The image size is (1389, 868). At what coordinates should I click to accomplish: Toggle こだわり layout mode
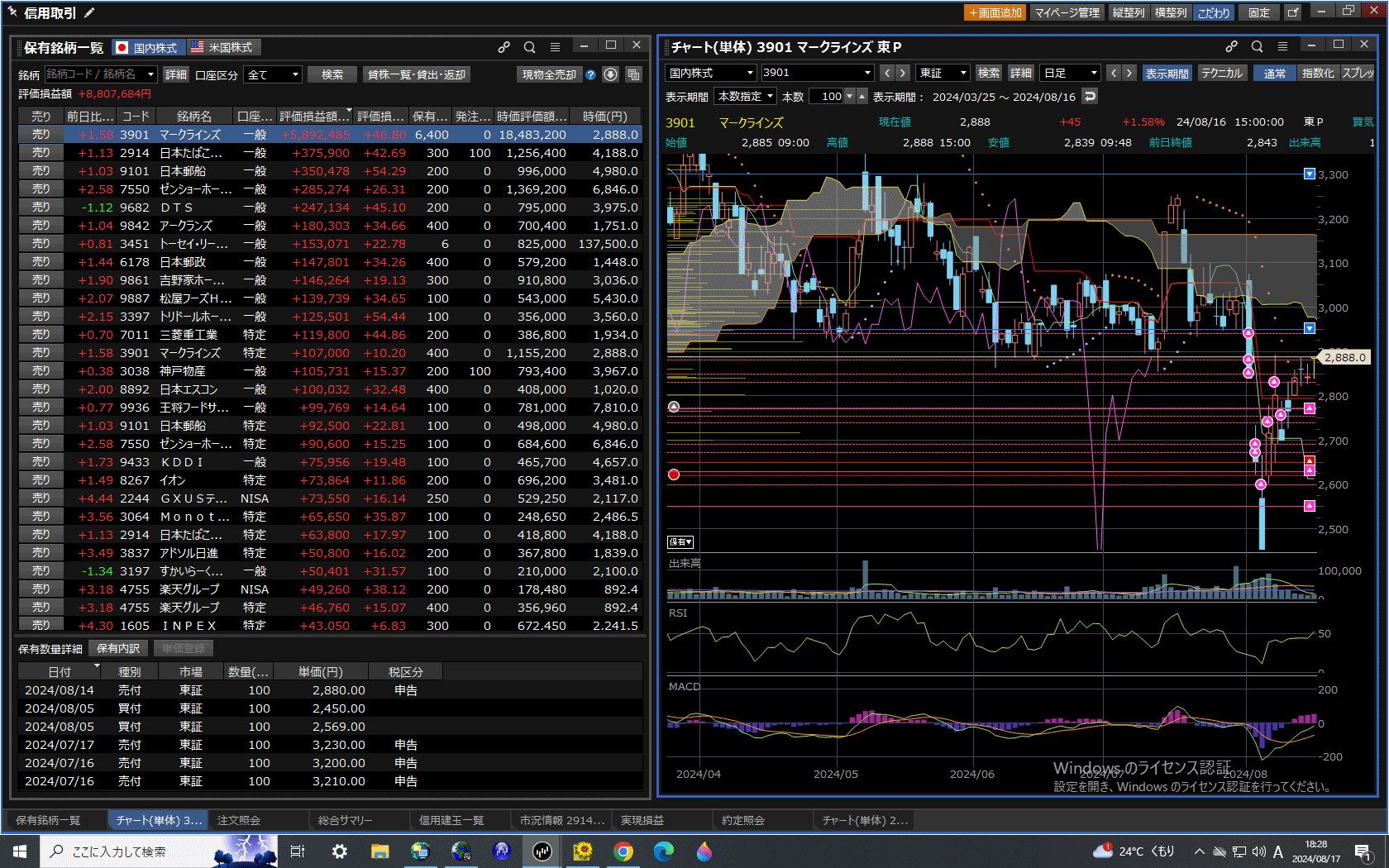[1213, 12]
